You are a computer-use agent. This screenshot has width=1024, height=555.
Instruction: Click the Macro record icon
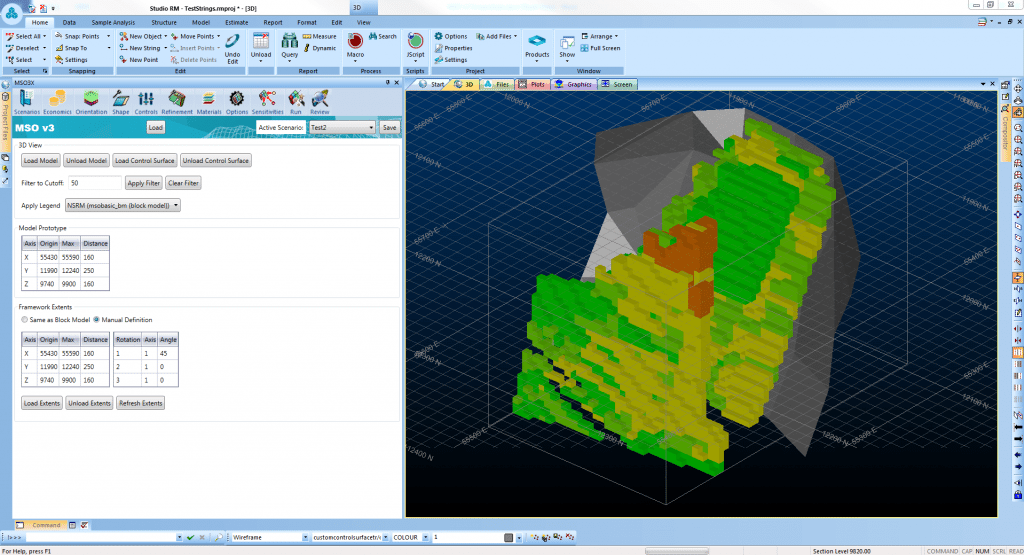pyautogui.click(x=355, y=46)
